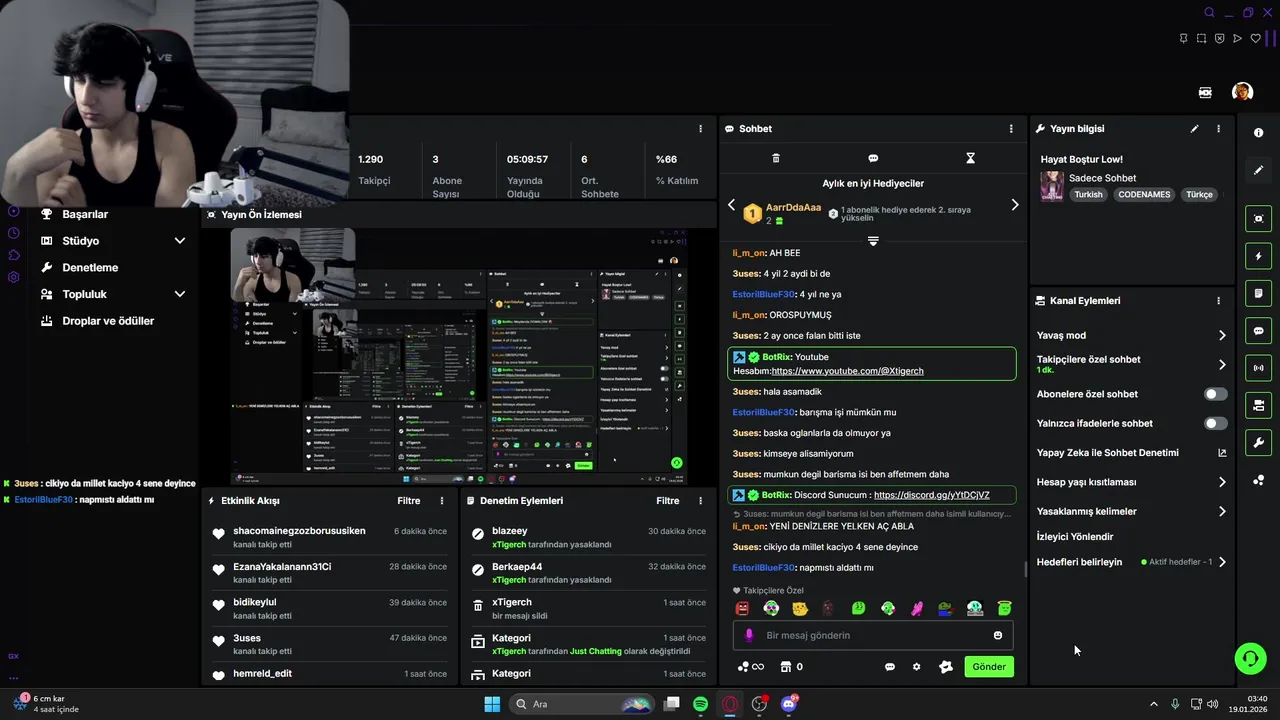Click the green headset support icon
Image resolution: width=1280 pixels, height=720 pixels.
[1250, 658]
